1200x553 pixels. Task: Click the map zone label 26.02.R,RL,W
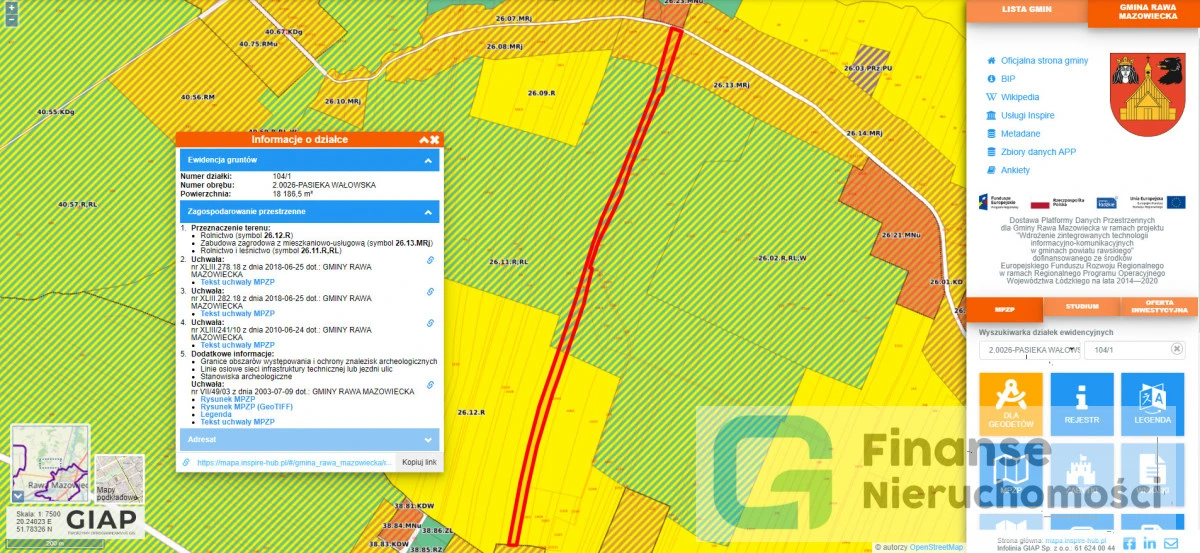[782, 258]
